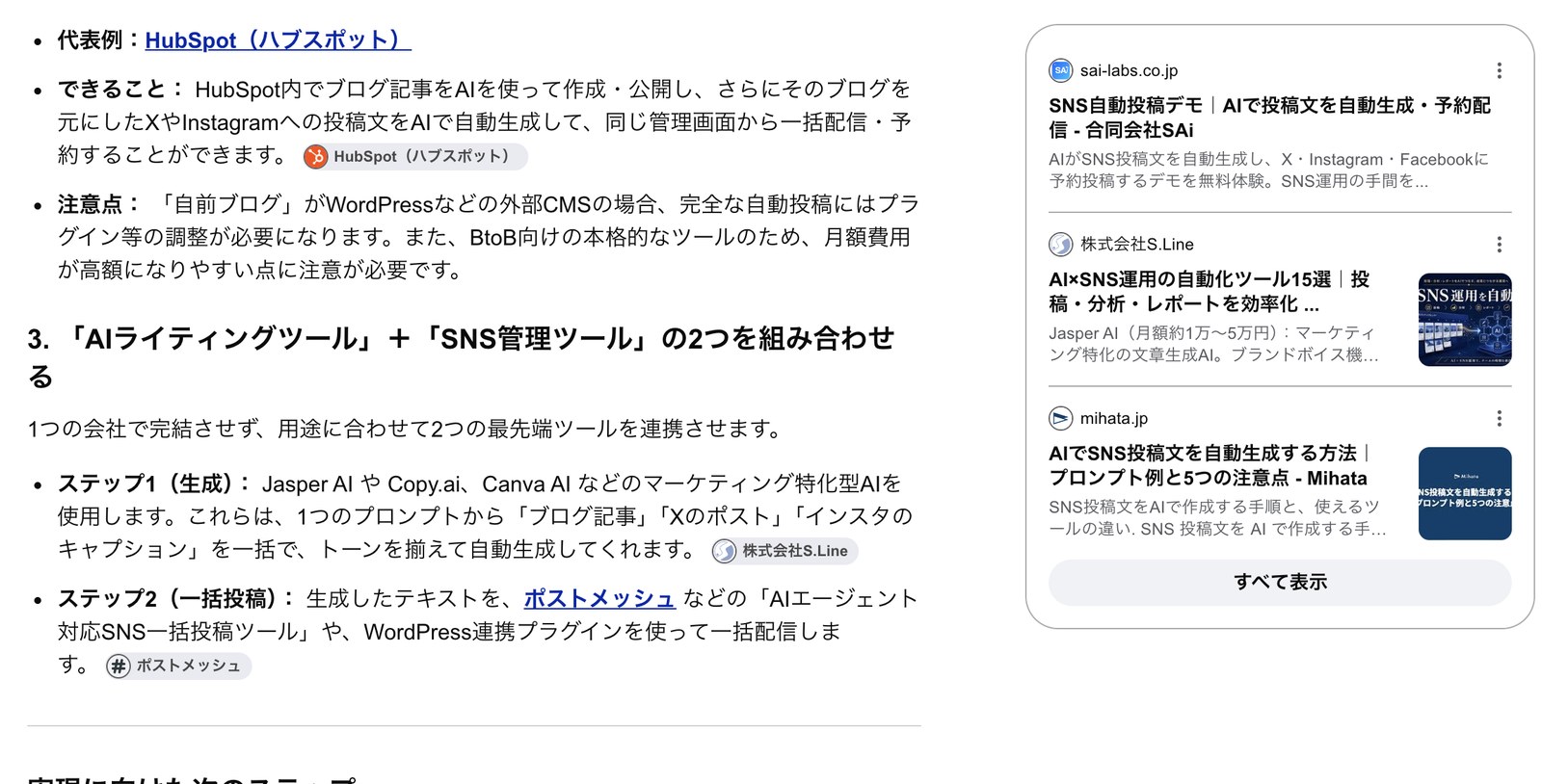Screen dimensions: 1542x784
Task: Click the sentence 1つの会社で完結させず
Action: click(407, 429)
